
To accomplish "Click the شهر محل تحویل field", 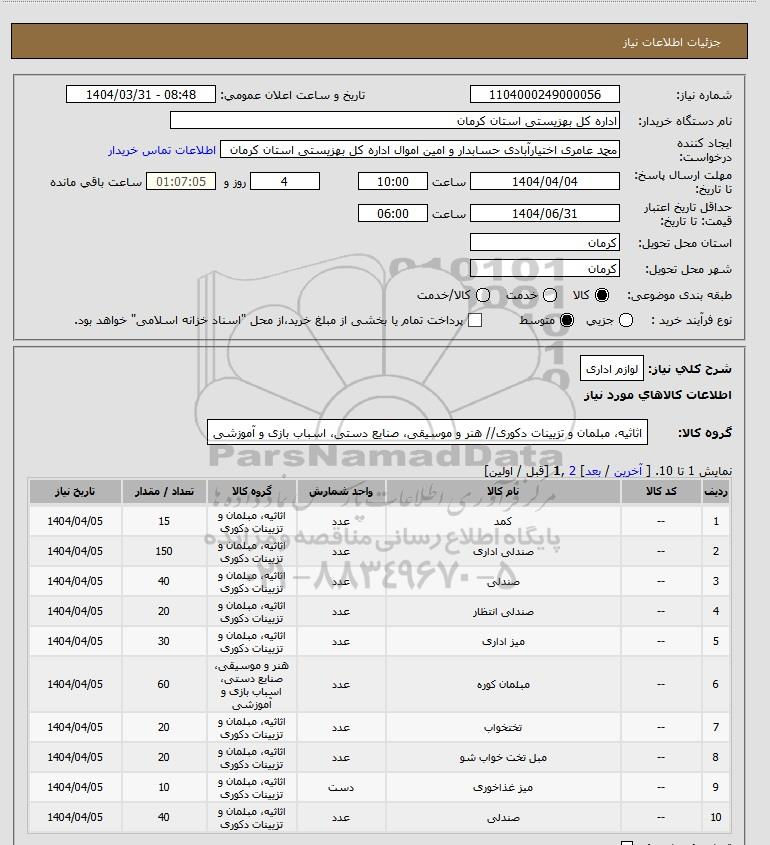I will tap(544, 268).
